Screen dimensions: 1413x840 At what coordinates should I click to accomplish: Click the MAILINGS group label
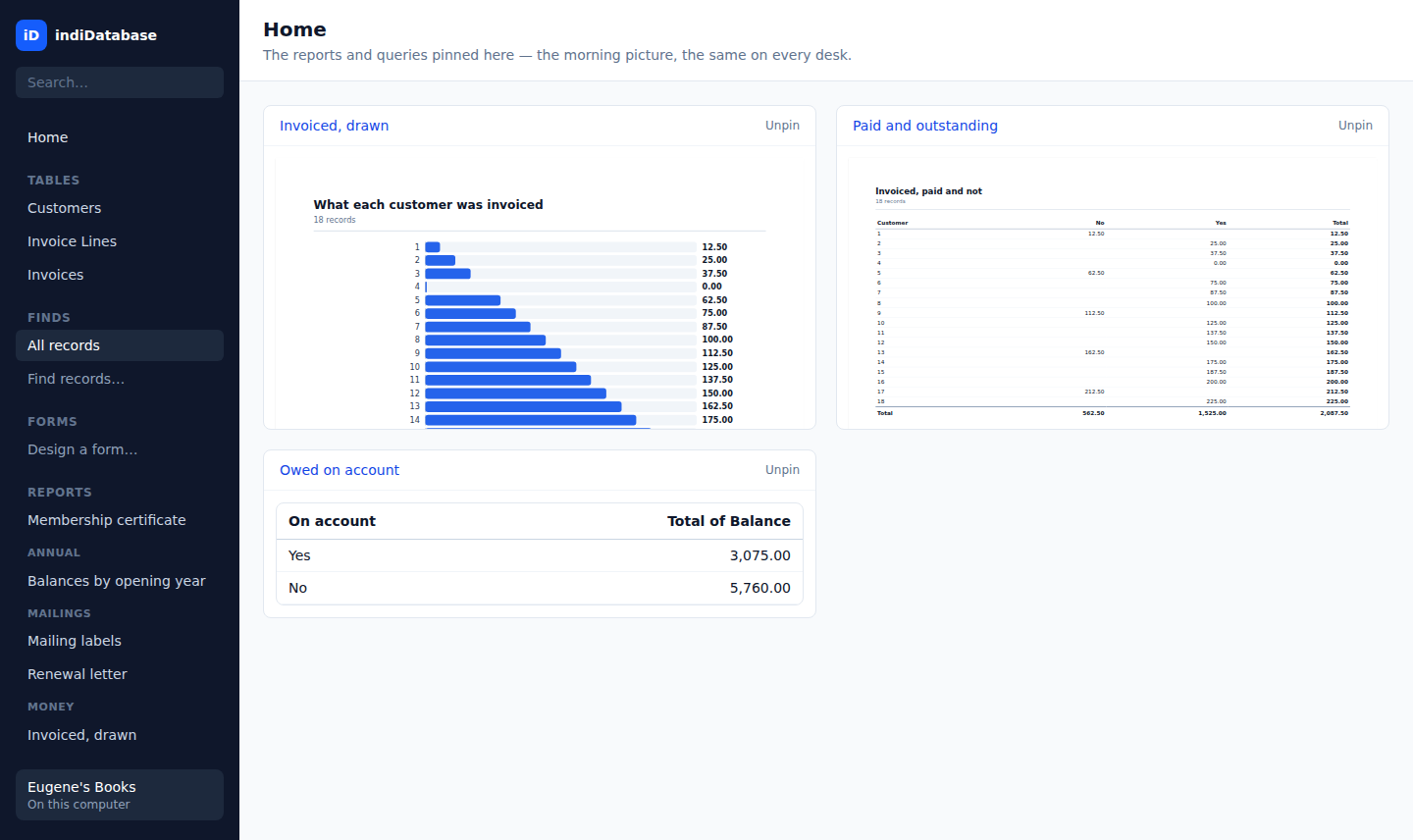click(x=59, y=613)
